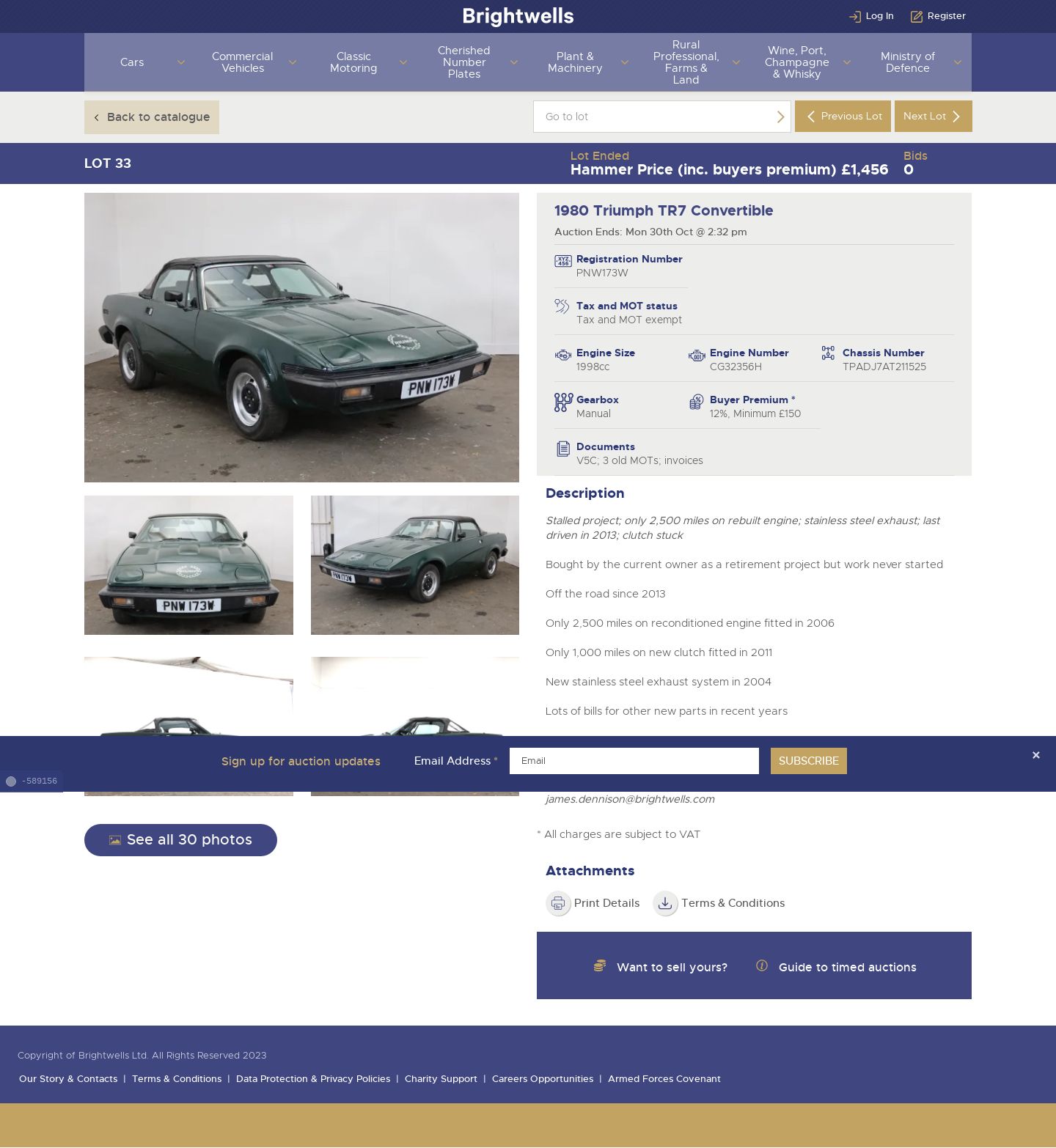Expand the Cherished Number Plates chevron
This screenshot has width=1056, height=1148.
point(514,62)
